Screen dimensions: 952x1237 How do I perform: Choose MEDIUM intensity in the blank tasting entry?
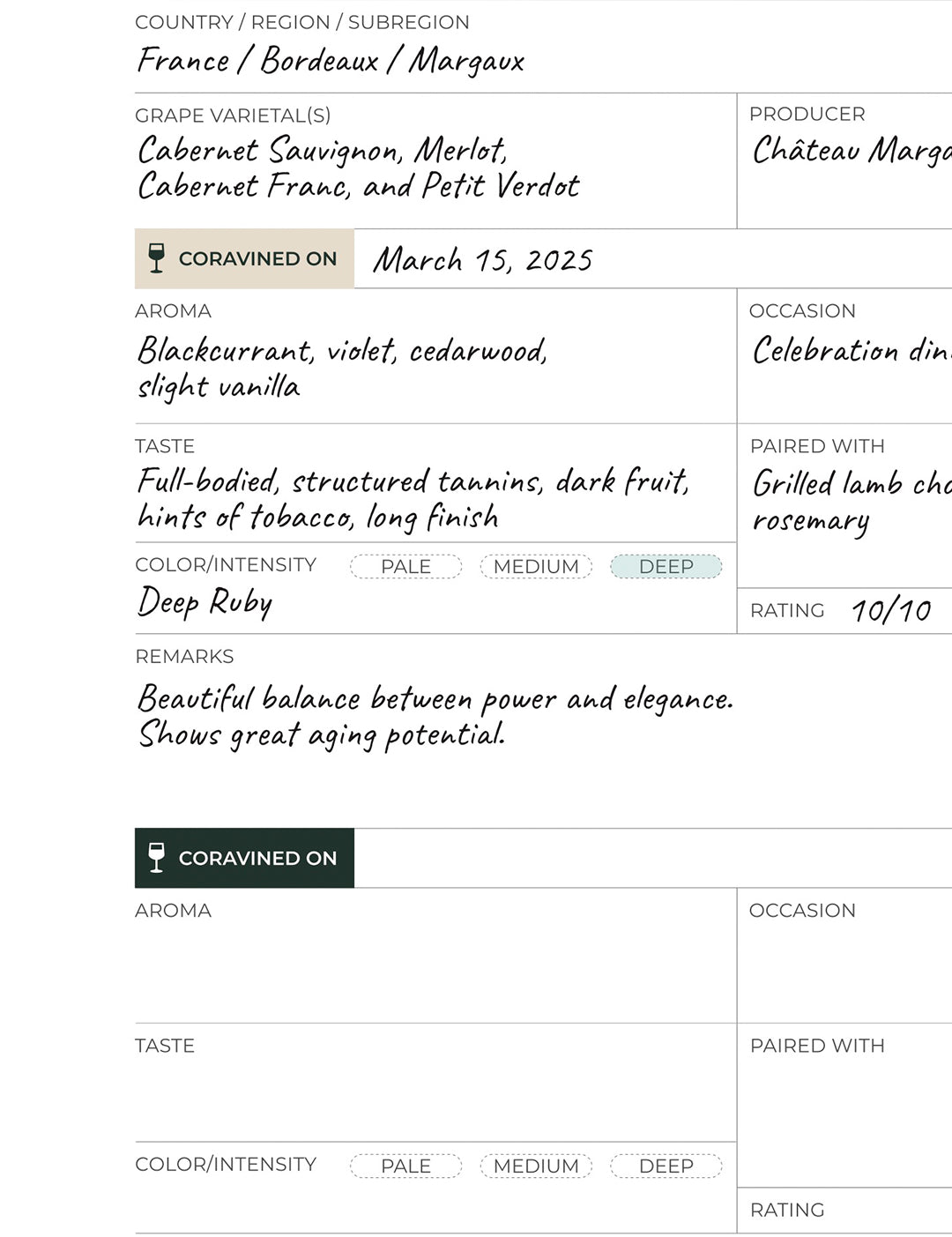[x=536, y=1166]
